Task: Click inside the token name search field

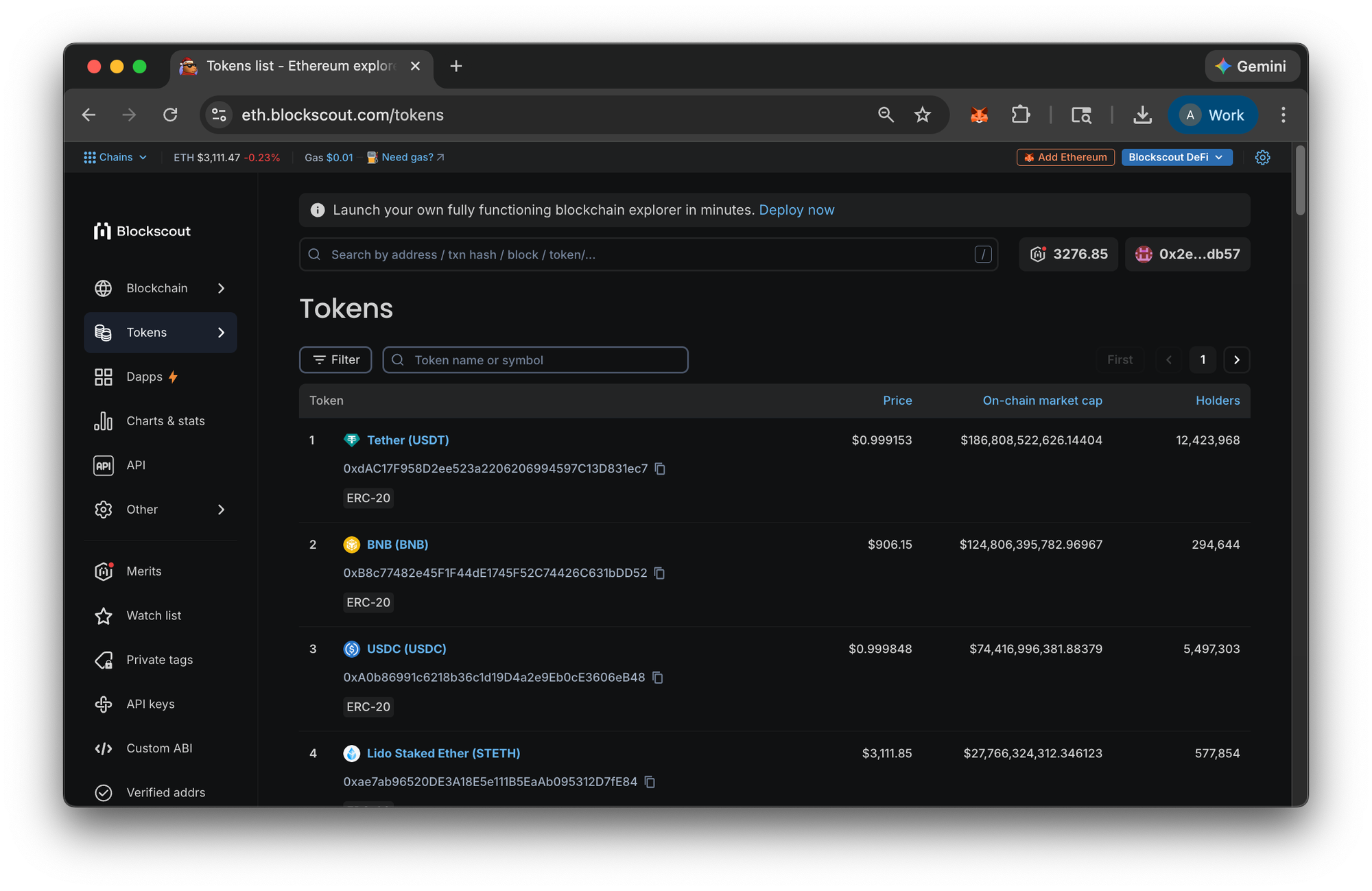Action: 535,359
